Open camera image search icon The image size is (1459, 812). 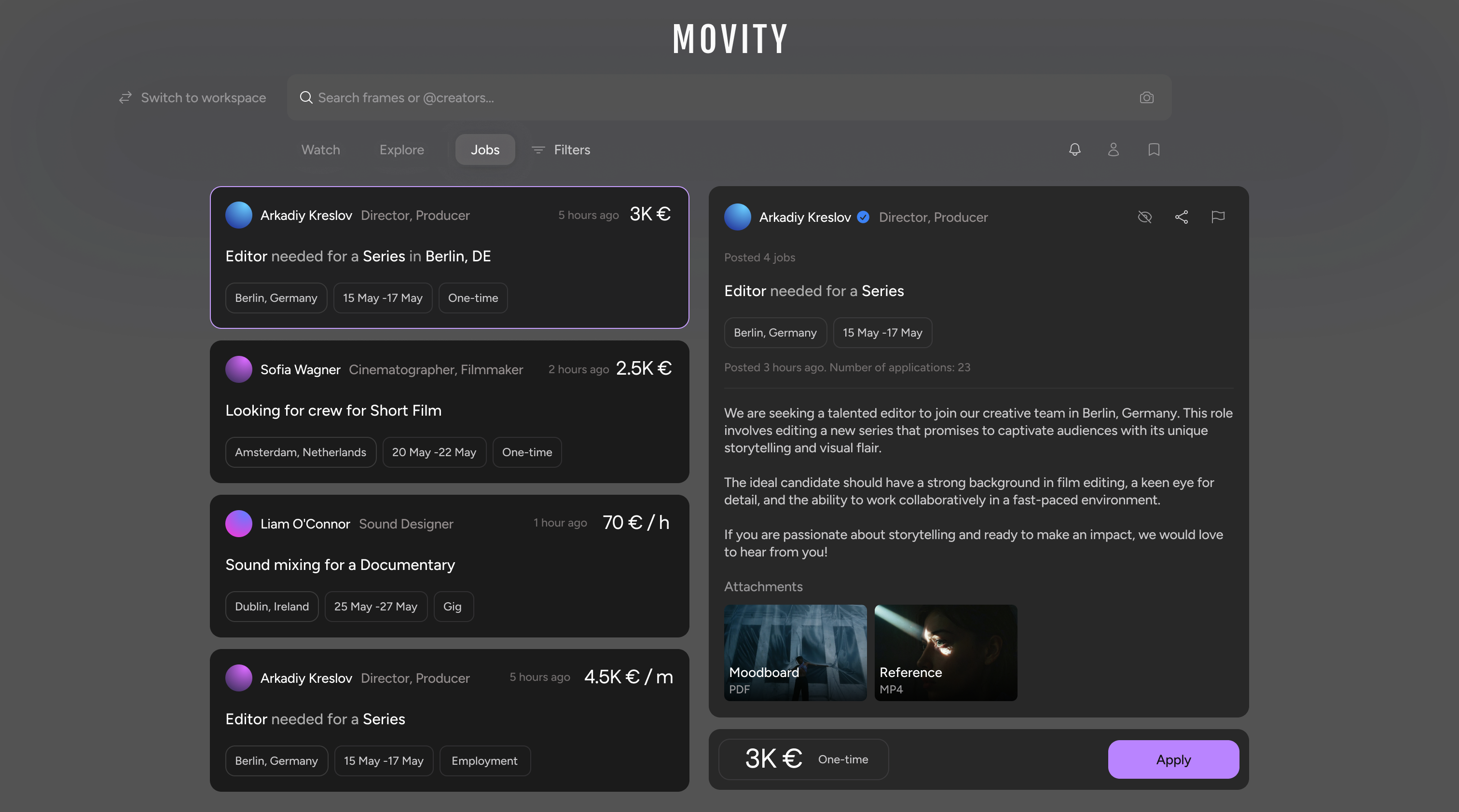[x=1146, y=97]
